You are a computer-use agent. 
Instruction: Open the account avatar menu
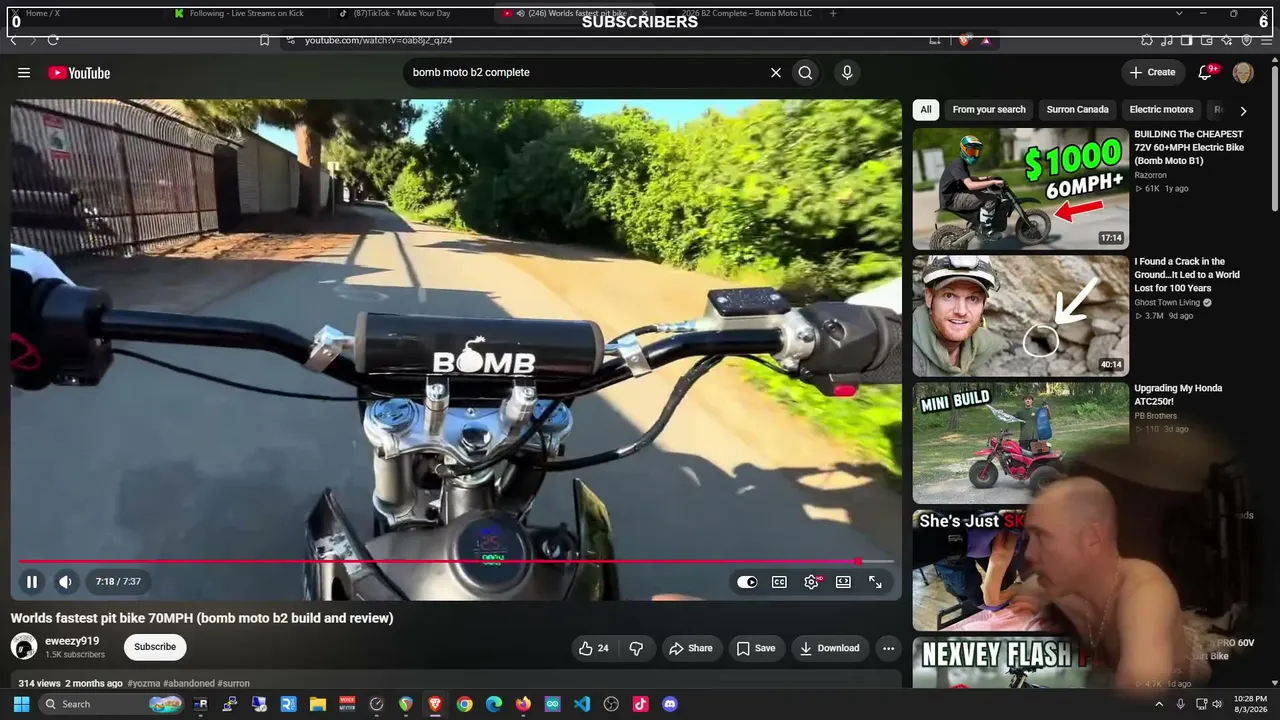[x=1243, y=72]
